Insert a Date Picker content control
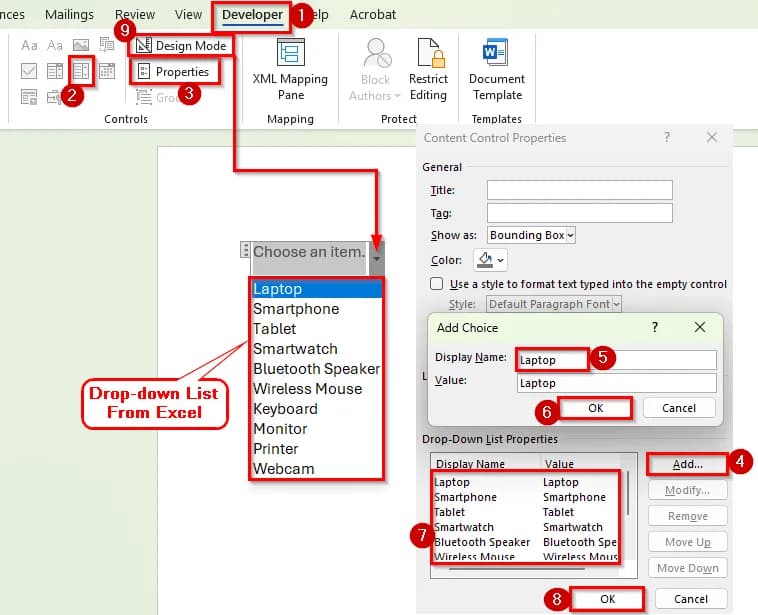The height and width of the screenshot is (615, 758). pos(107,71)
